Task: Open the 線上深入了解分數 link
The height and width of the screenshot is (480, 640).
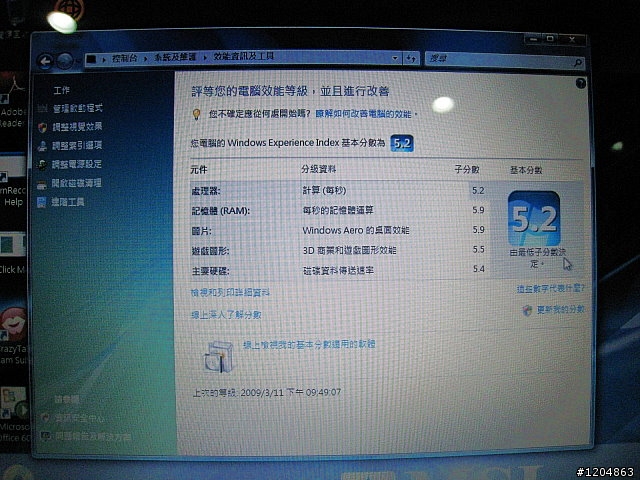Action: click(x=226, y=315)
